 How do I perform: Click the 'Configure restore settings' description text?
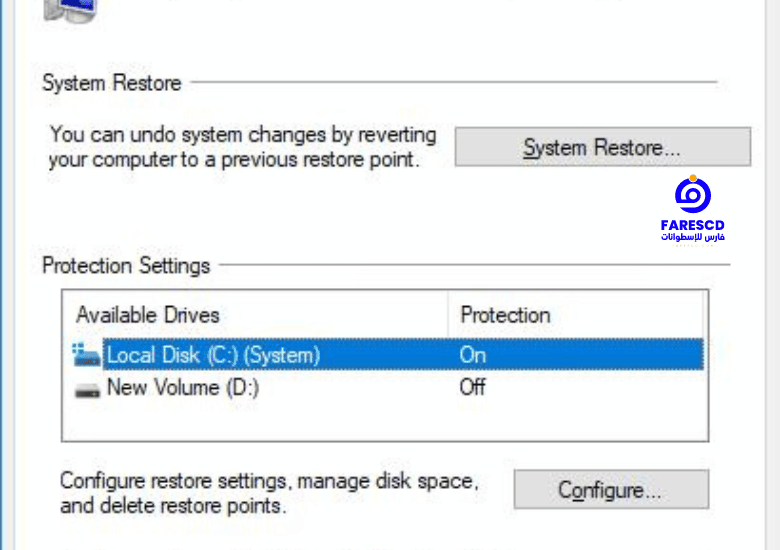pos(269,493)
